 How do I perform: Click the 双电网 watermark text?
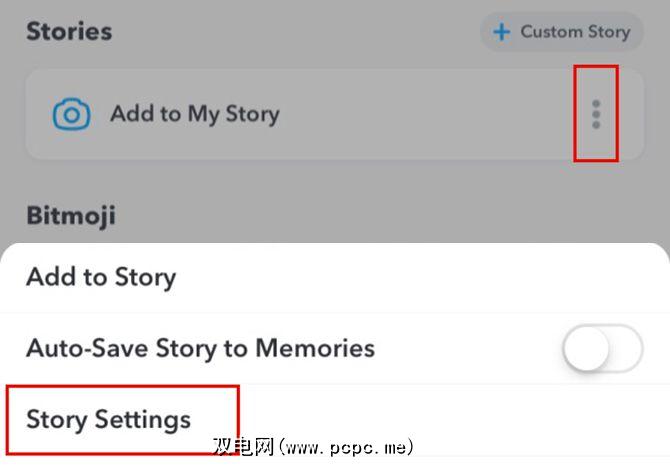tap(243, 447)
